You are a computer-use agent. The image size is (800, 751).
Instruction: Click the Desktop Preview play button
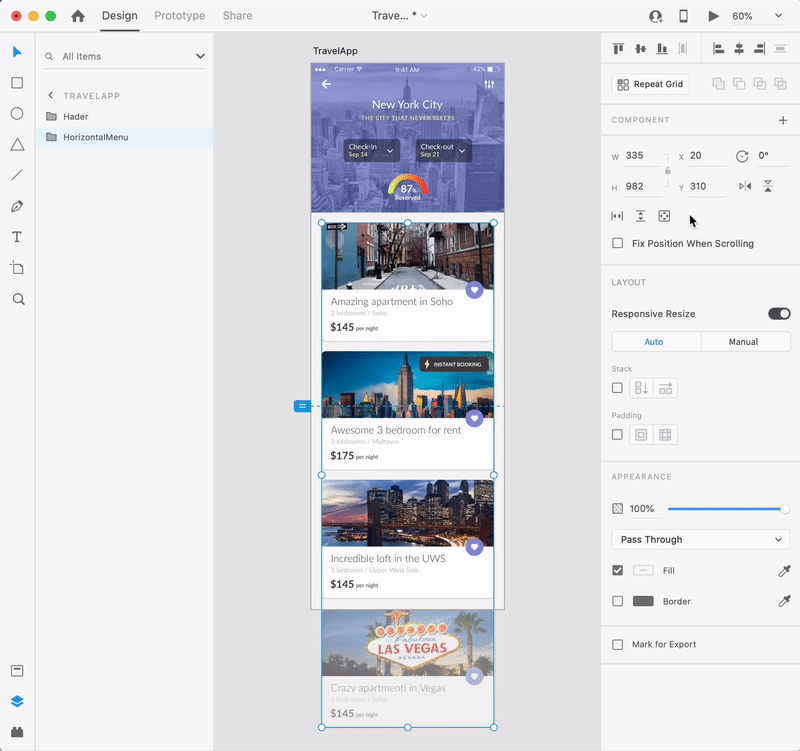[713, 16]
